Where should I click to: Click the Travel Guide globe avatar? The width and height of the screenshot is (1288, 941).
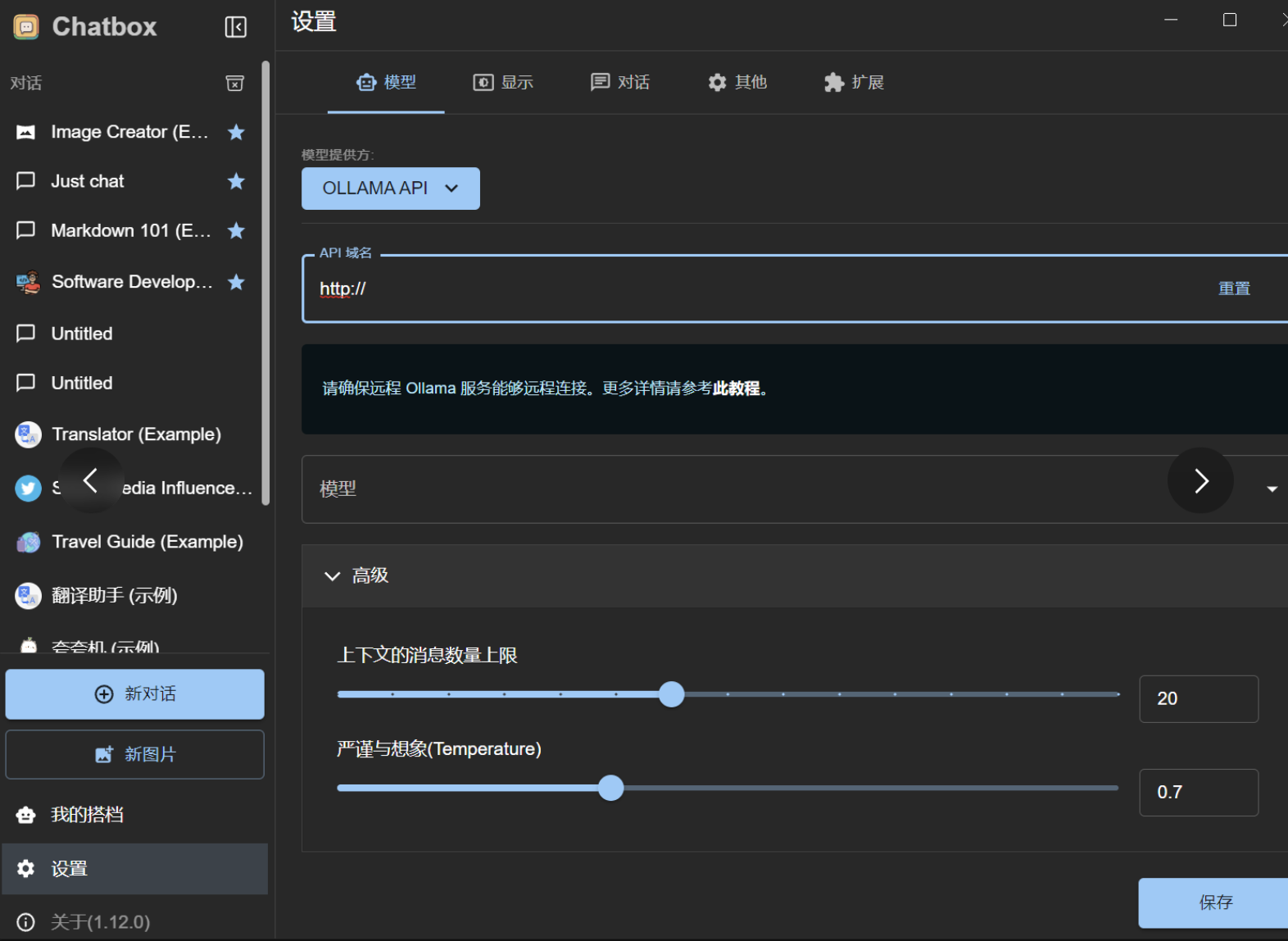[28, 542]
